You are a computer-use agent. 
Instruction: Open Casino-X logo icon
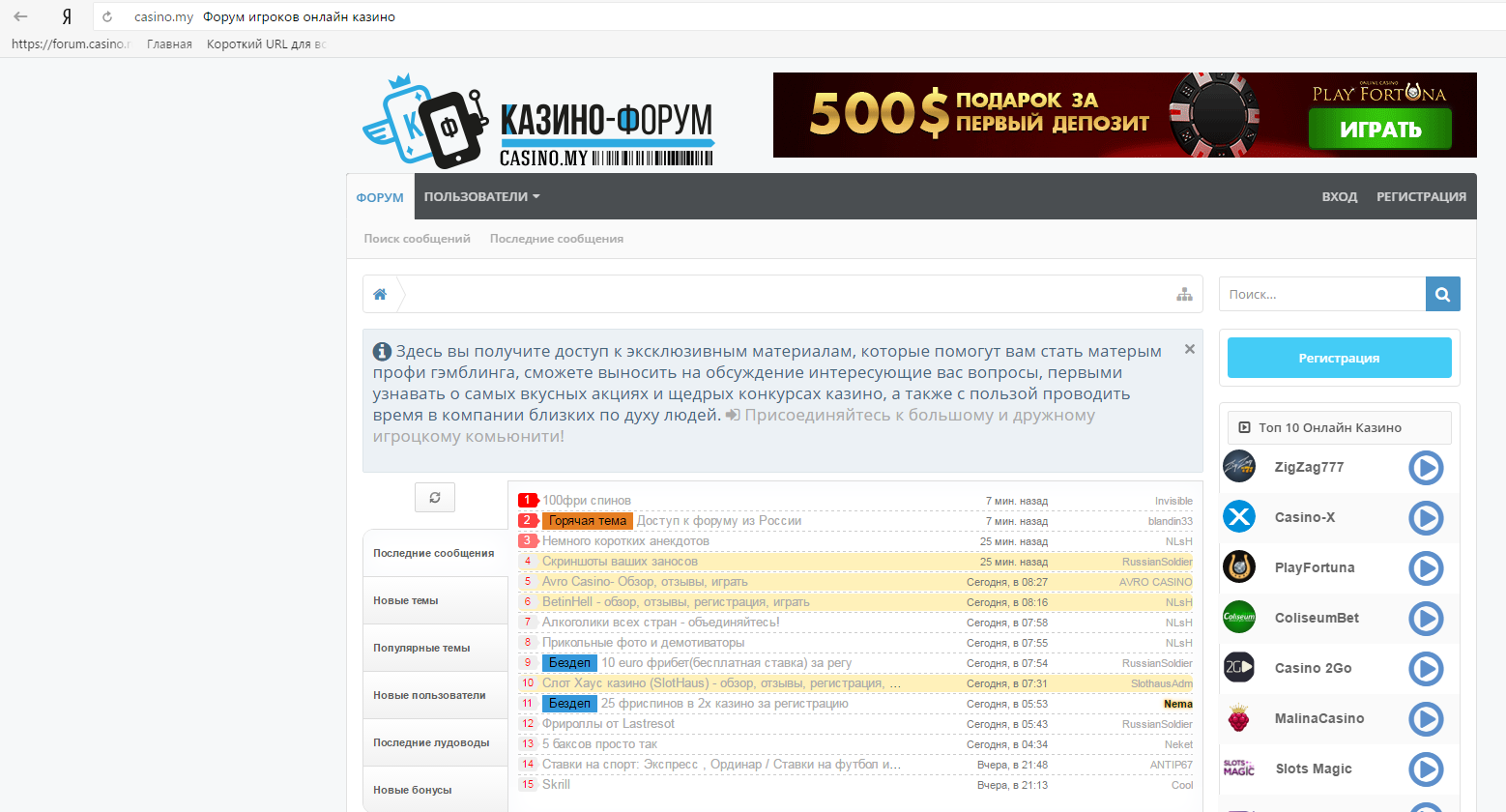[1239, 517]
